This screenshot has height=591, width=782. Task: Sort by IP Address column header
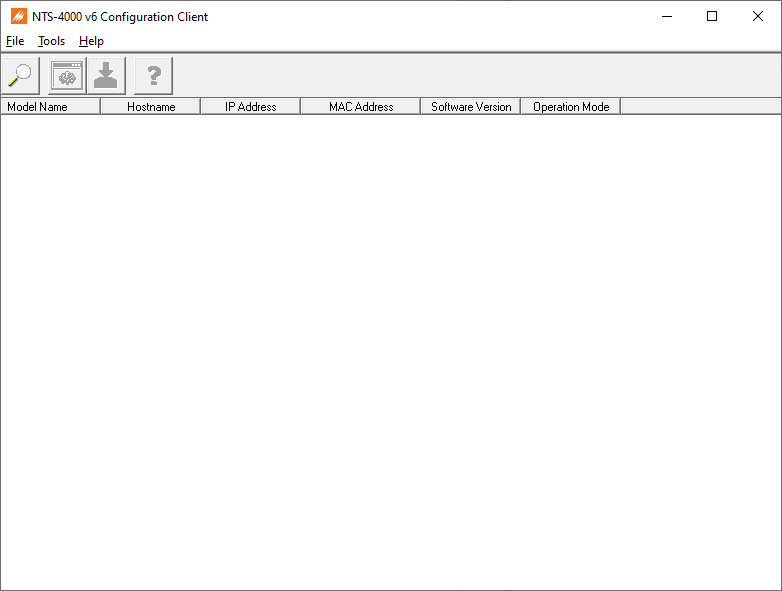[x=250, y=107]
